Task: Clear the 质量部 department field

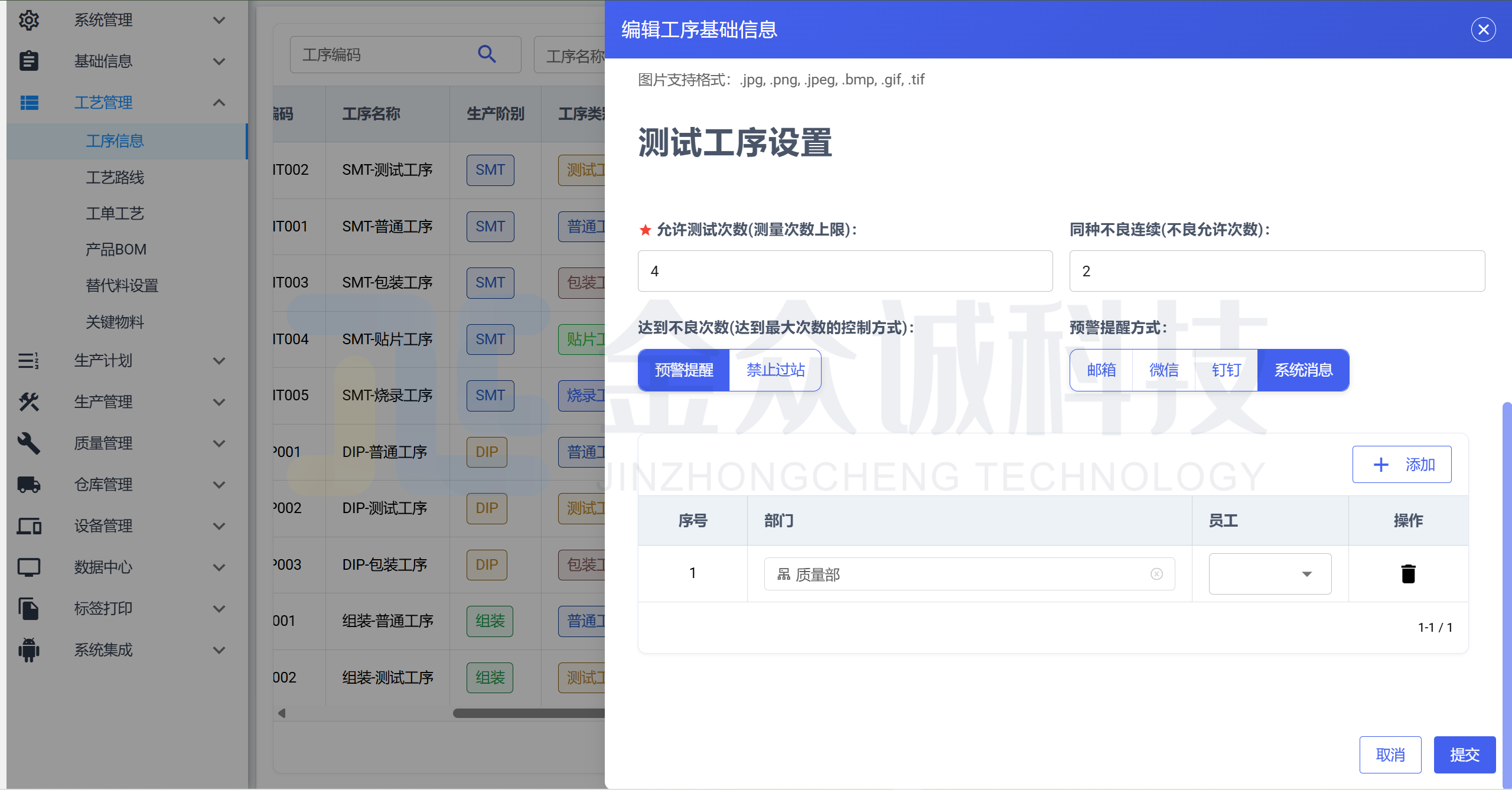Action: [x=1156, y=574]
